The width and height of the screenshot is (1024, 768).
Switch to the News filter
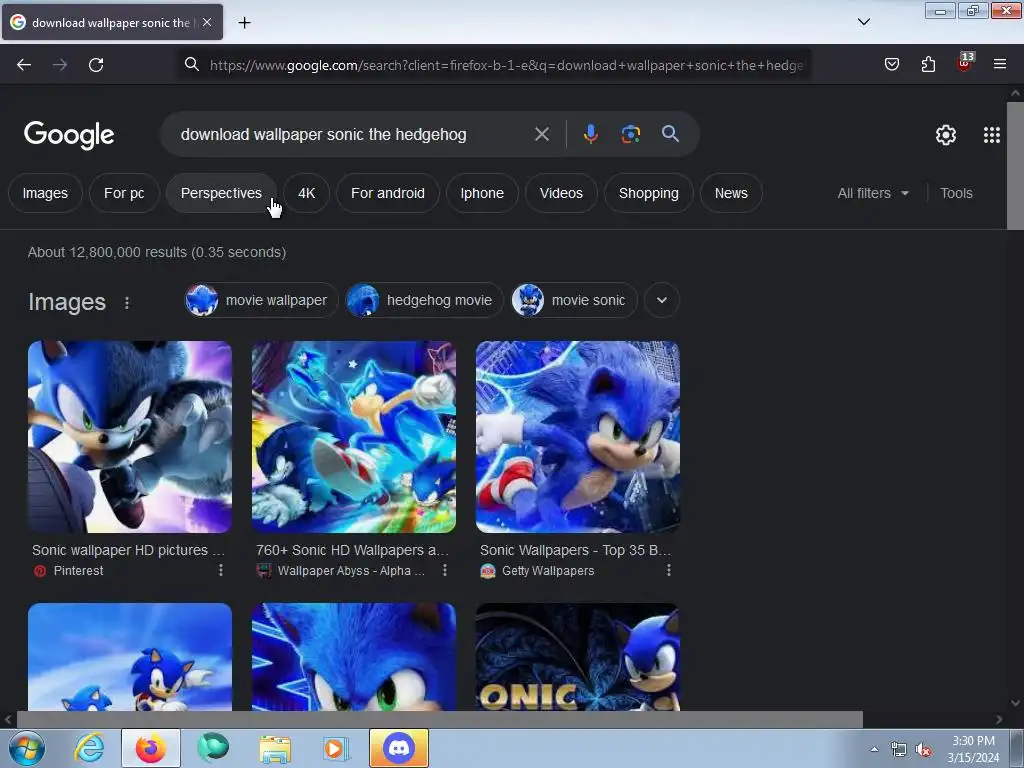click(731, 193)
